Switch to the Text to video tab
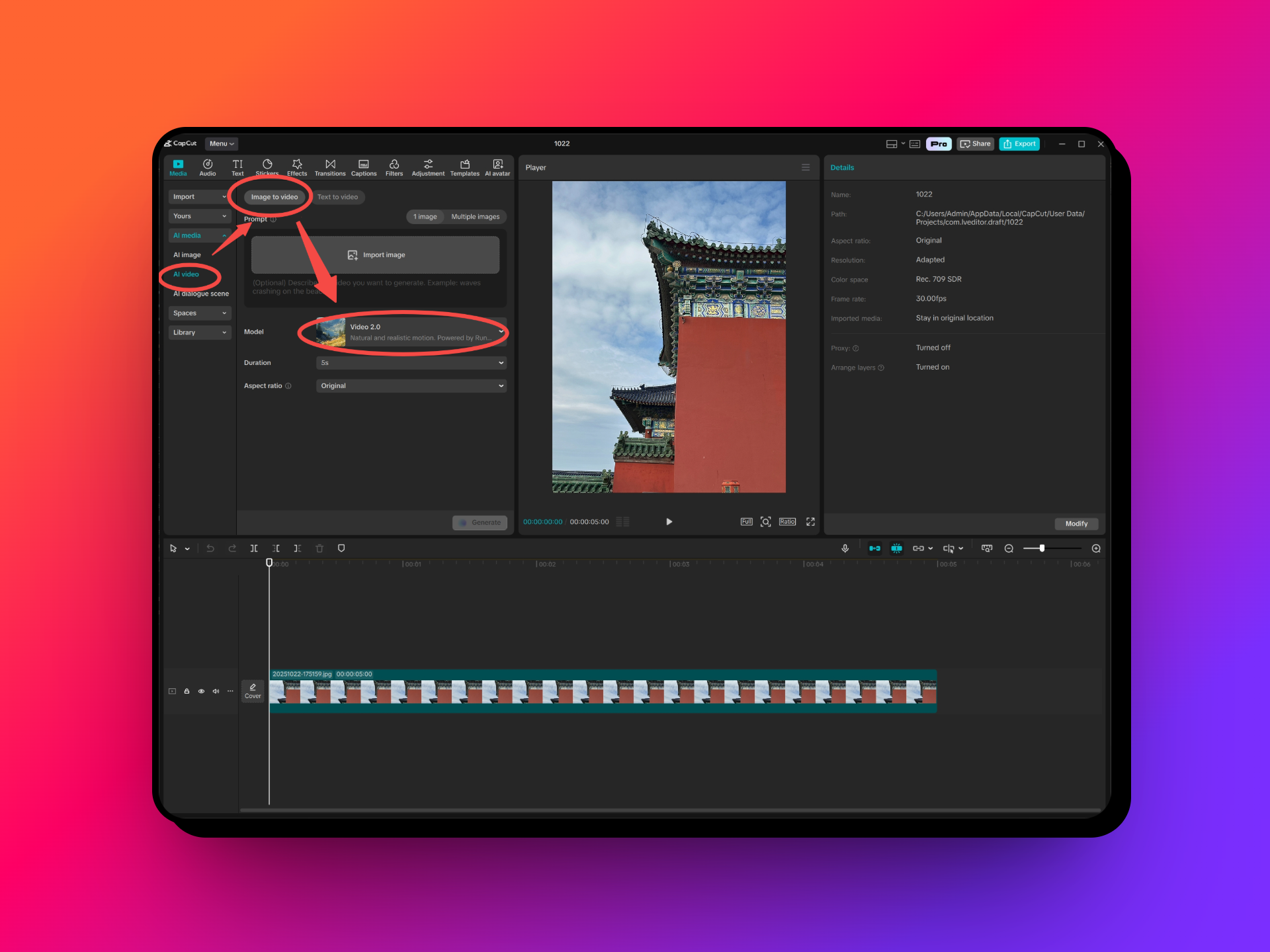1270x952 pixels. point(337,197)
